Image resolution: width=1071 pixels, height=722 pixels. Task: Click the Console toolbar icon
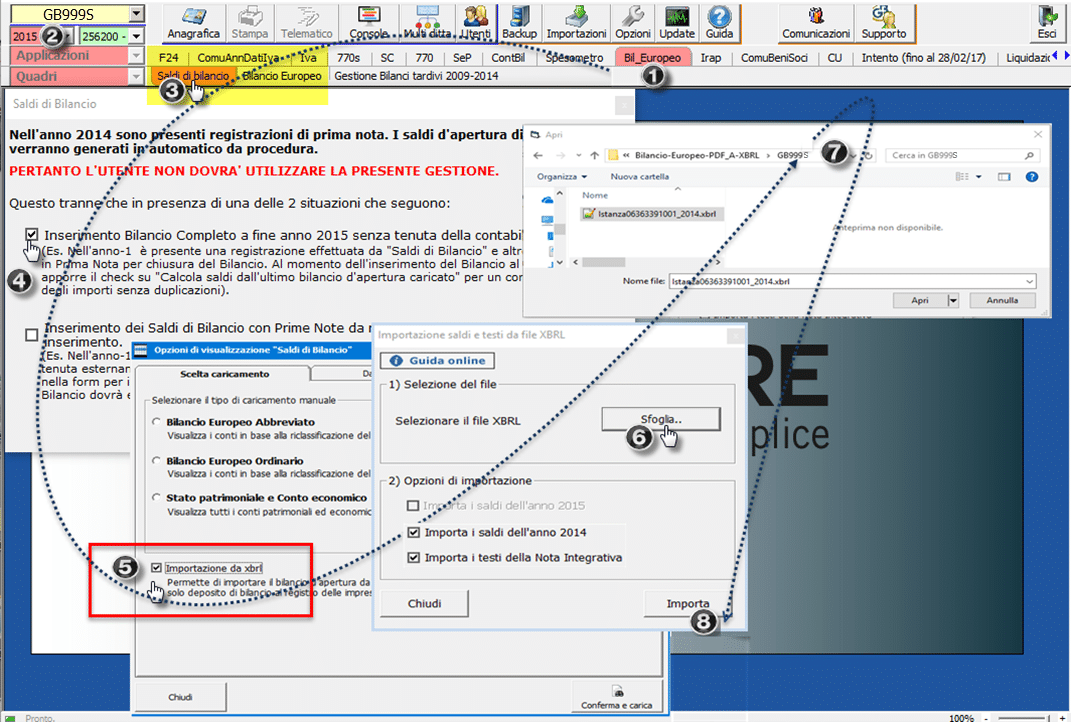pos(368,21)
